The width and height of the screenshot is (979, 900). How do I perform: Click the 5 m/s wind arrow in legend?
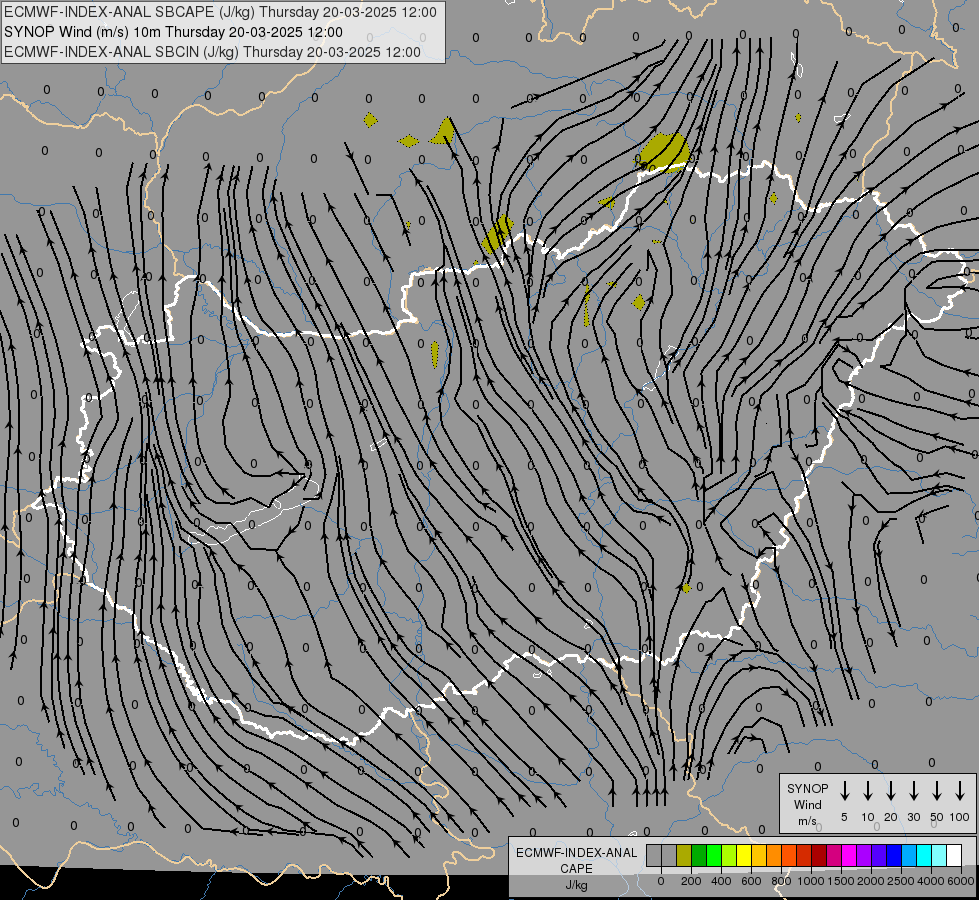tap(844, 791)
